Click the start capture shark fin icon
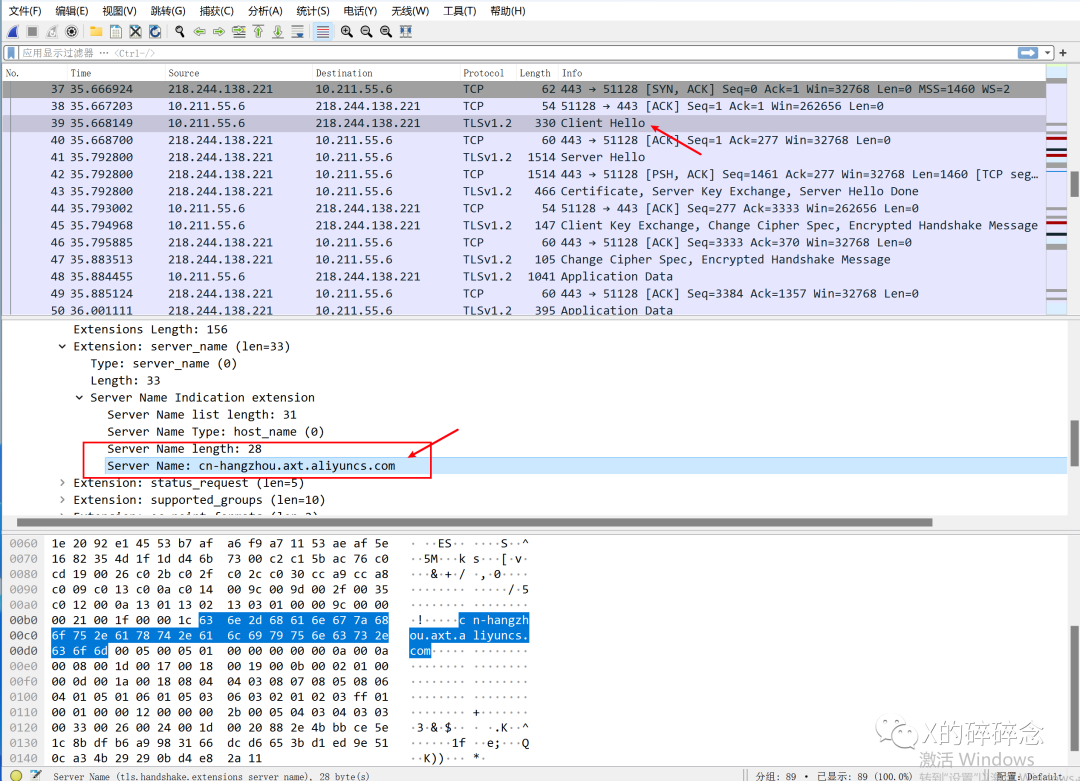This screenshot has height=781, width=1080. (x=13, y=32)
